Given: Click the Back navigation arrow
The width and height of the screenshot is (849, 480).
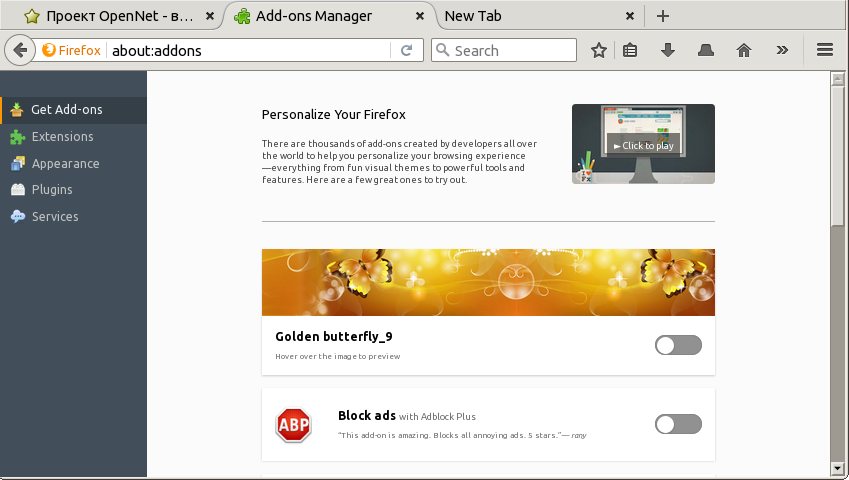Looking at the screenshot, I should [x=18, y=50].
